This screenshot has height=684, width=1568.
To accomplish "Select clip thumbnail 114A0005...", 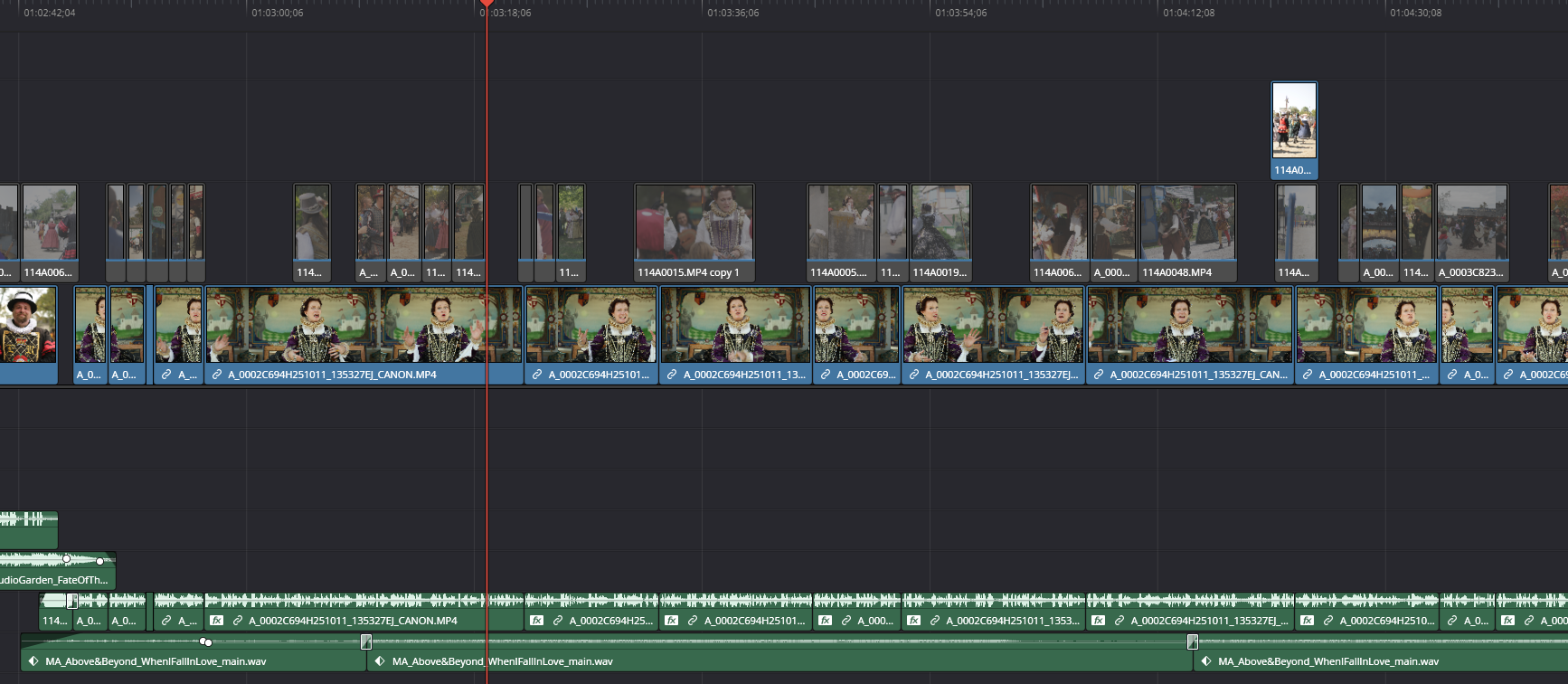I will pyautogui.click(x=841, y=223).
